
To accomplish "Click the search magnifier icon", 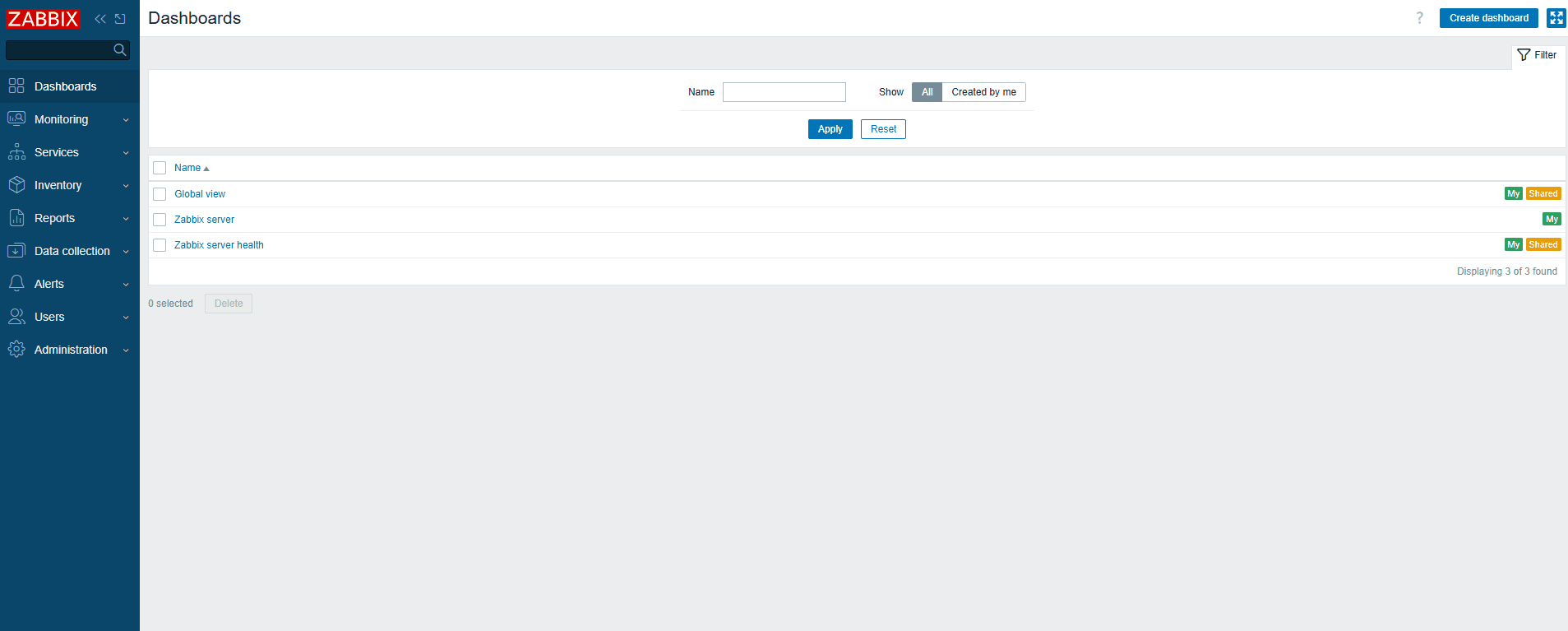I will (120, 50).
